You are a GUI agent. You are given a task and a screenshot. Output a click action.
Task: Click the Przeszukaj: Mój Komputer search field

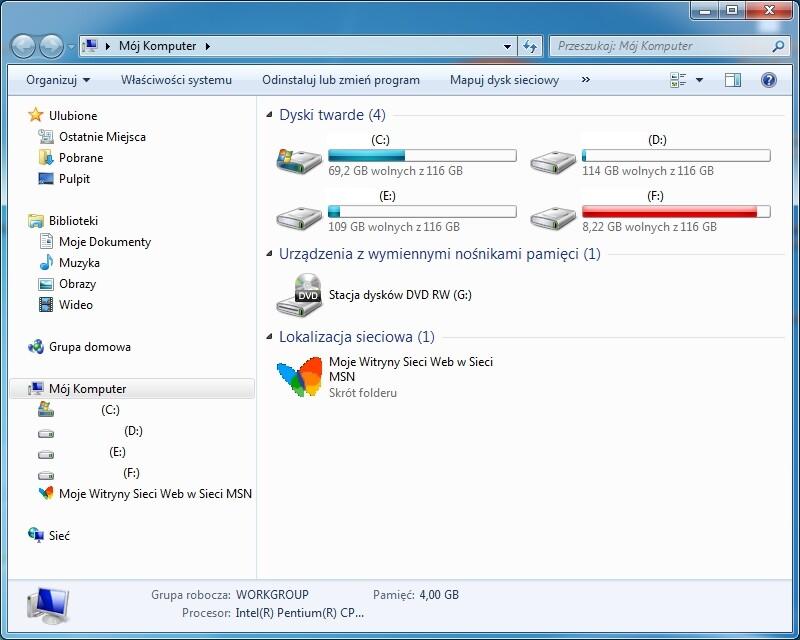[x=660, y=46]
